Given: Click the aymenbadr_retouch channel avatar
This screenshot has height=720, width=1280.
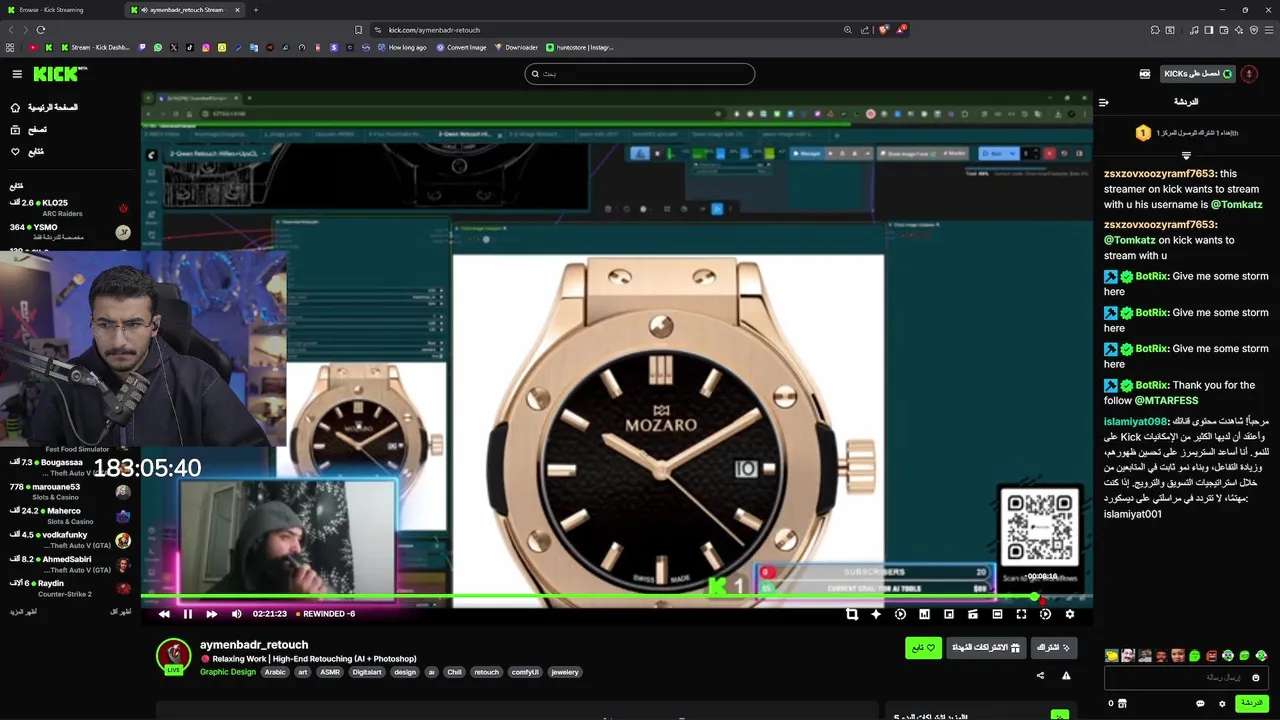Looking at the screenshot, I should tap(173, 655).
